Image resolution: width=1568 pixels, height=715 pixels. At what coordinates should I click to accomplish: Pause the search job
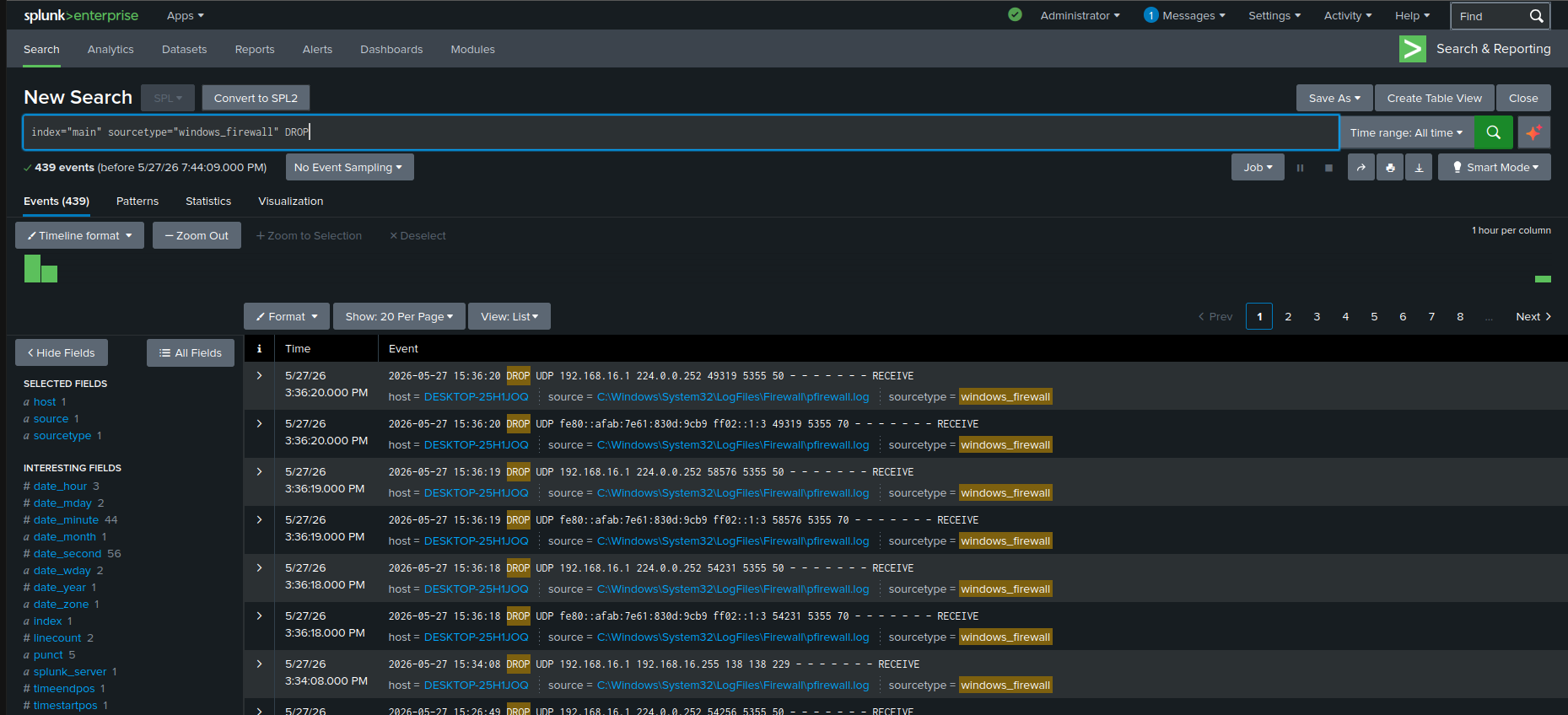[1300, 168]
